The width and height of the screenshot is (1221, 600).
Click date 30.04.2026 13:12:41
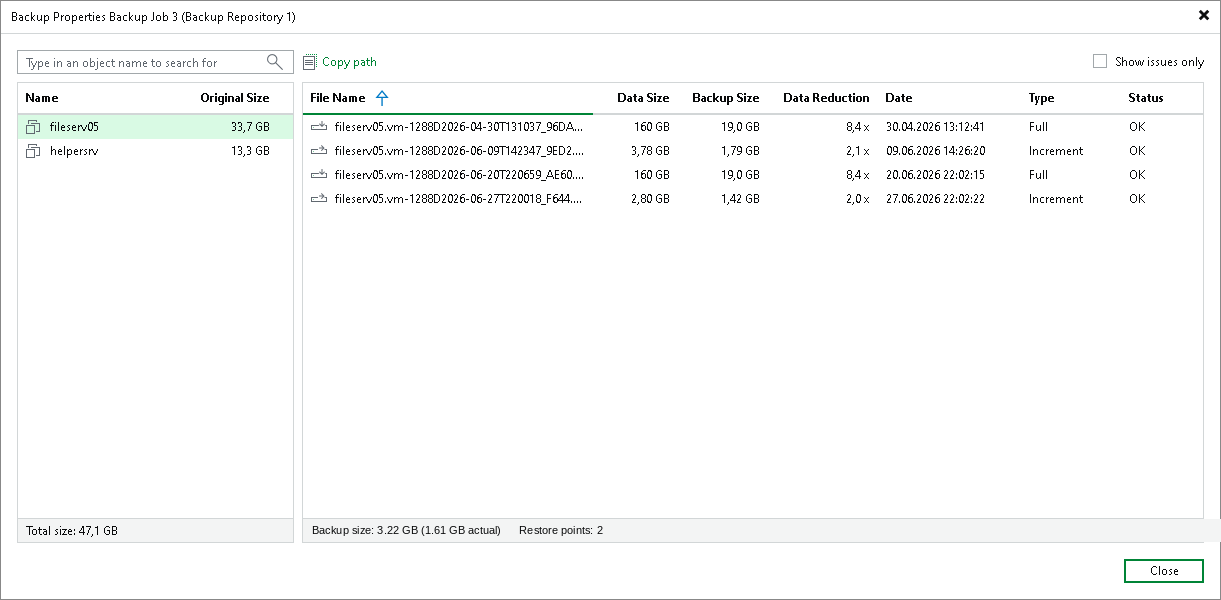point(935,127)
